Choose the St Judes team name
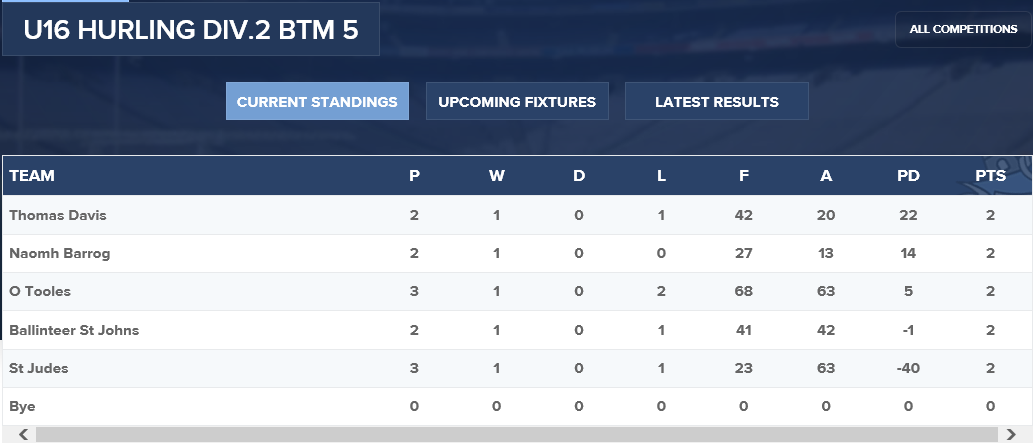Screen dimensions: 1033x448 [37, 369]
